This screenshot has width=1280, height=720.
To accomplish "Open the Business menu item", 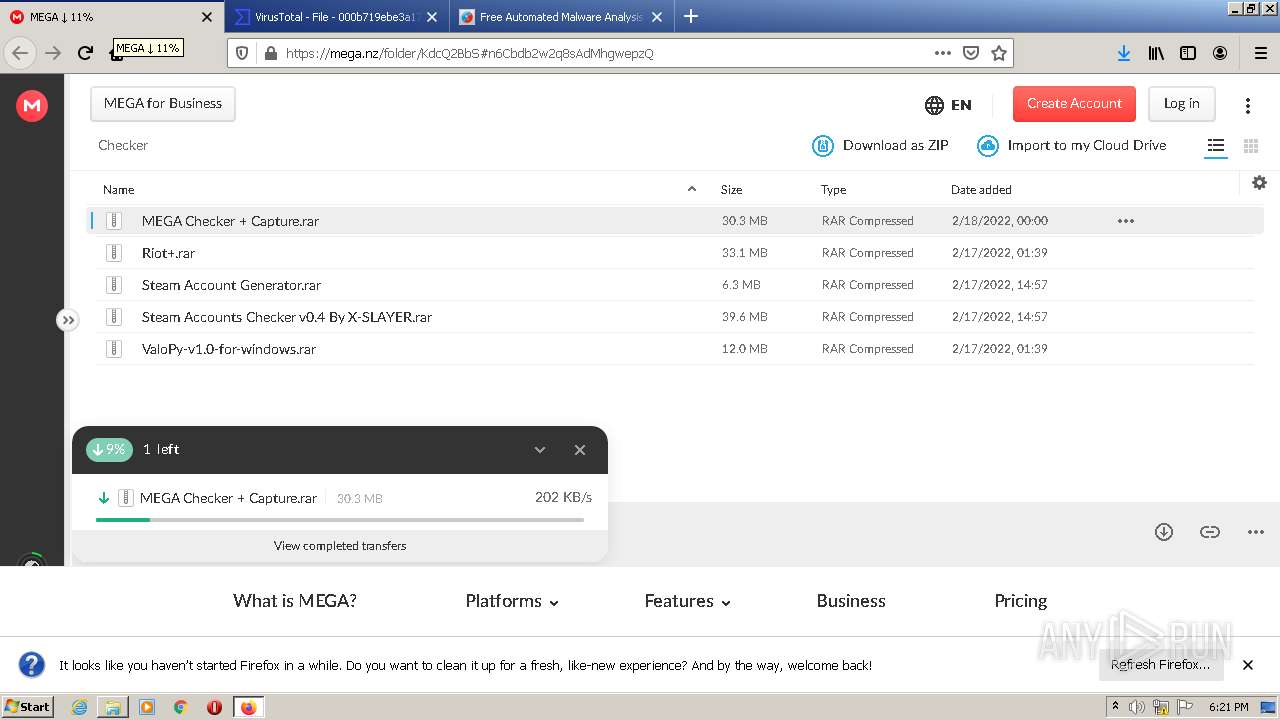I will (x=851, y=601).
